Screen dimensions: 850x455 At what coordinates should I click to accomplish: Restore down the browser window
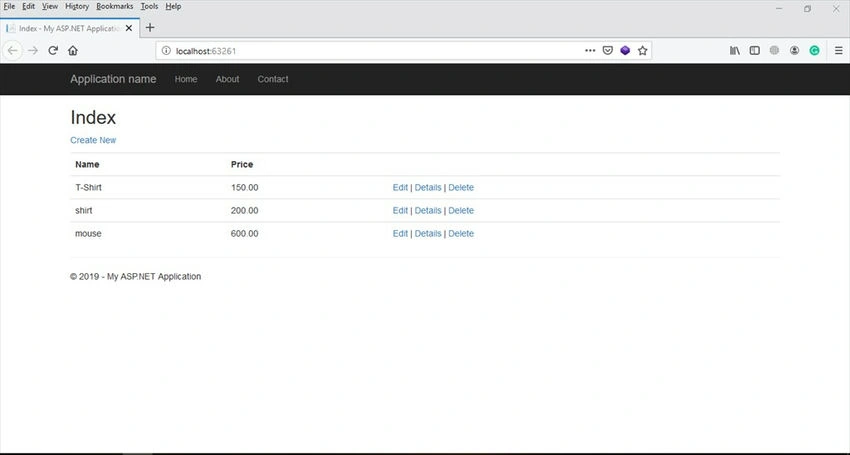point(807,9)
